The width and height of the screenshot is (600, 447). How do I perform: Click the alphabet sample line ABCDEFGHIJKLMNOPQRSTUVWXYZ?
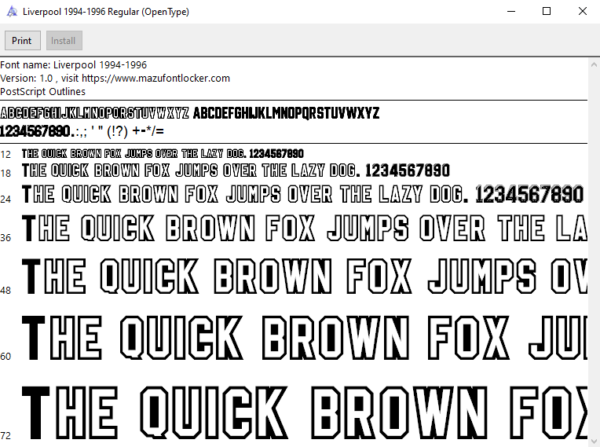point(190,113)
